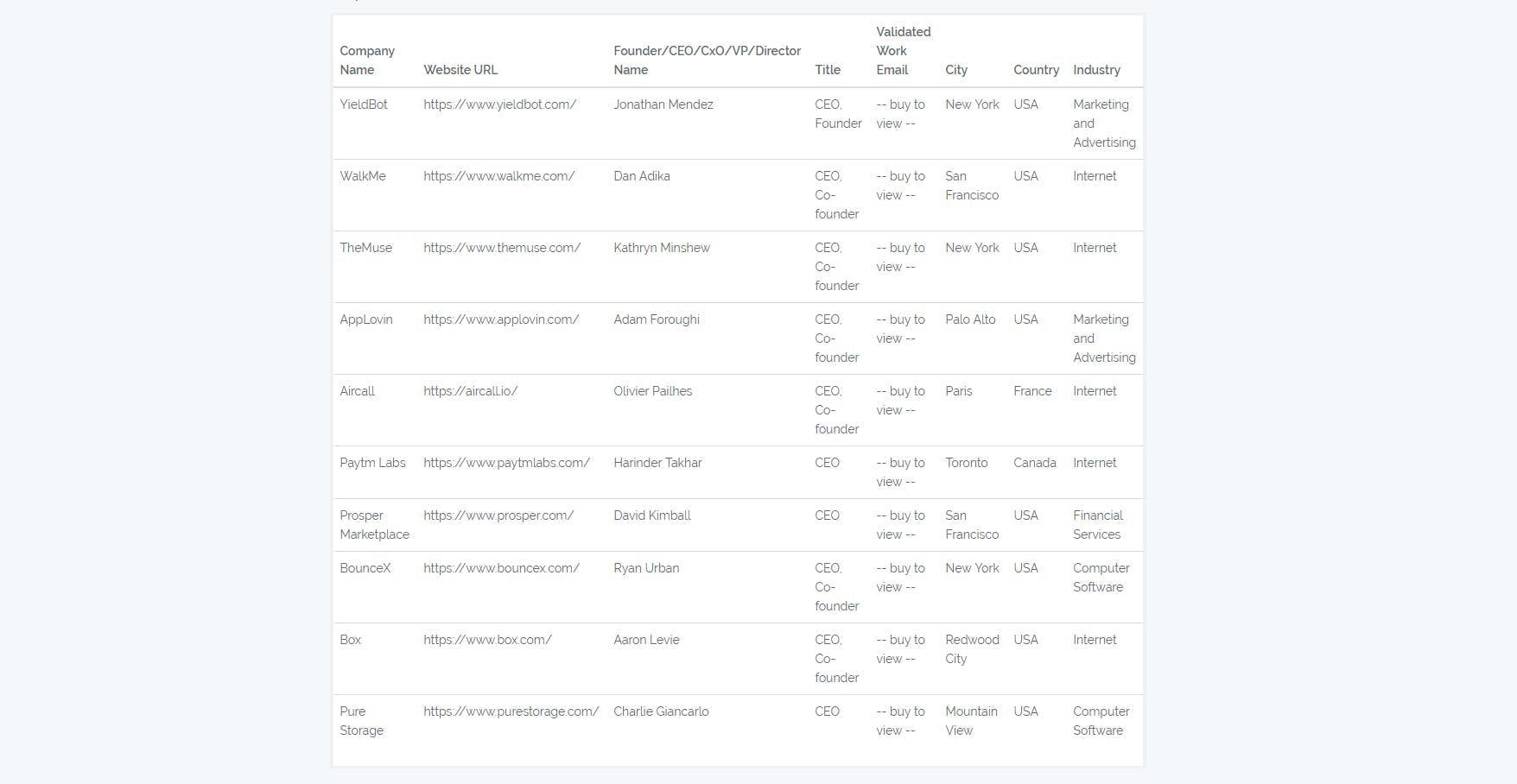The image size is (1517, 784).
Task: Select the Kathryn Minshew name cell
Action: click(x=662, y=248)
